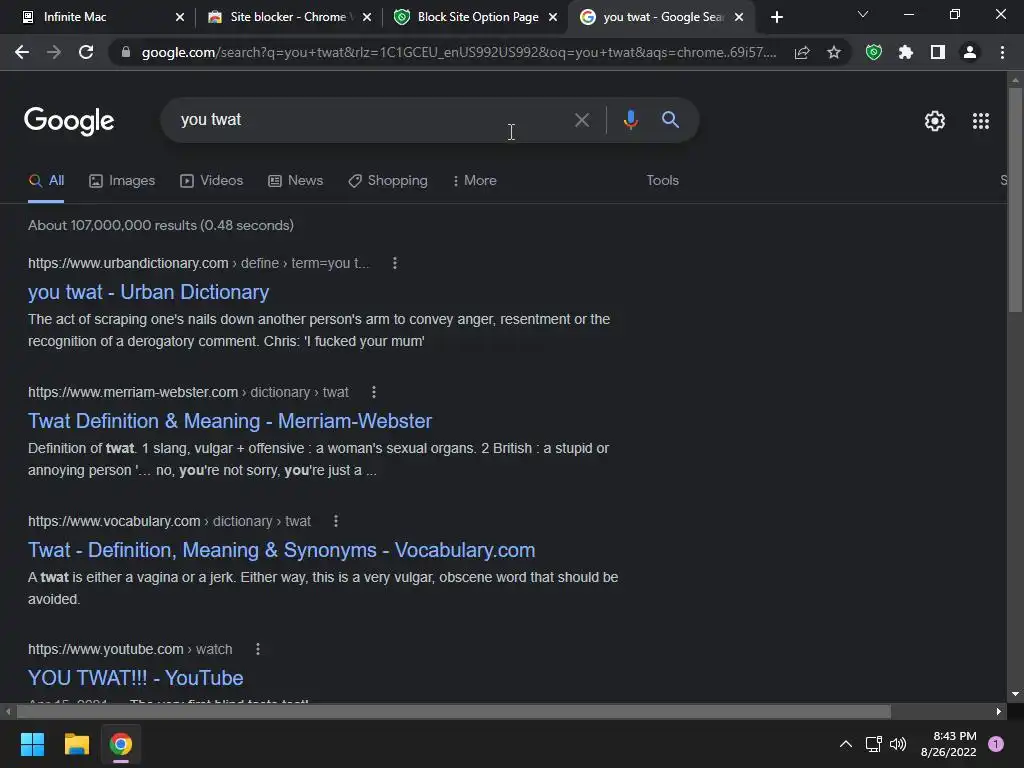Image resolution: width=1024 pixels, height=768 pixels.
Task: Open the Extensions puzzle menu
Action: tap(906, 52)
